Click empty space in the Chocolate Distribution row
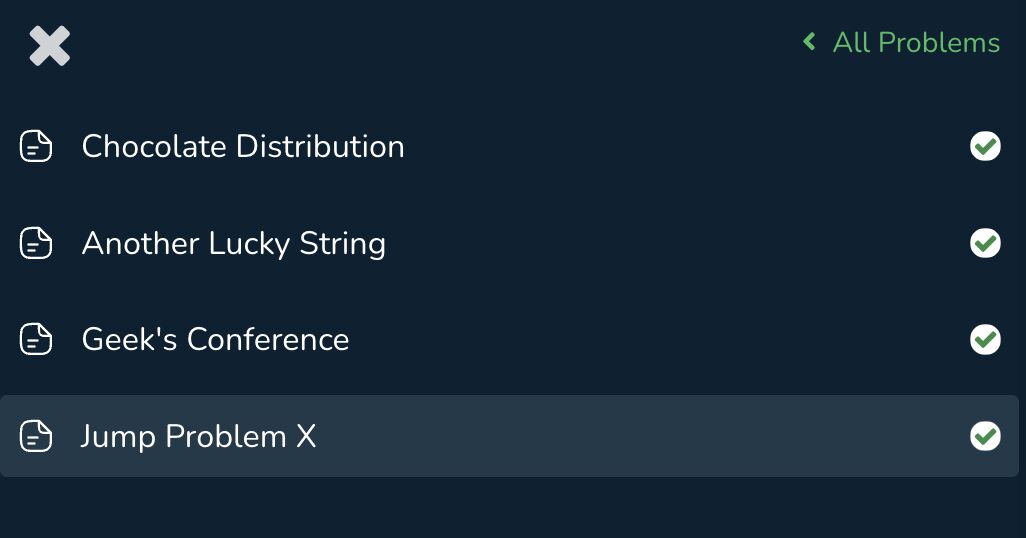 tap(687, 146)
